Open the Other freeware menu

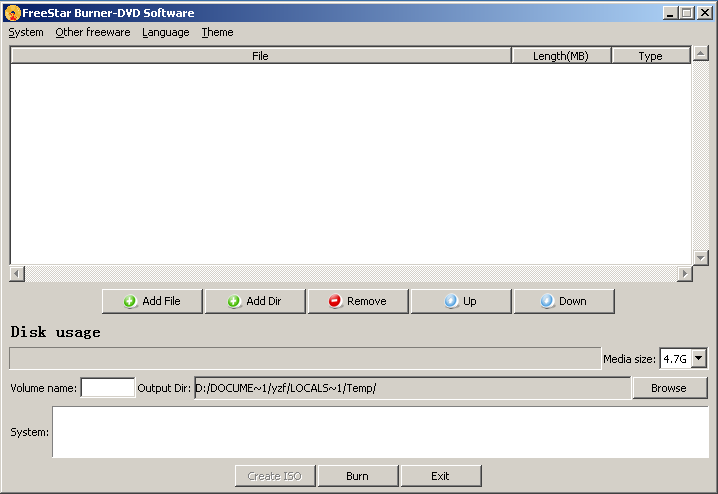click(93, 33)
